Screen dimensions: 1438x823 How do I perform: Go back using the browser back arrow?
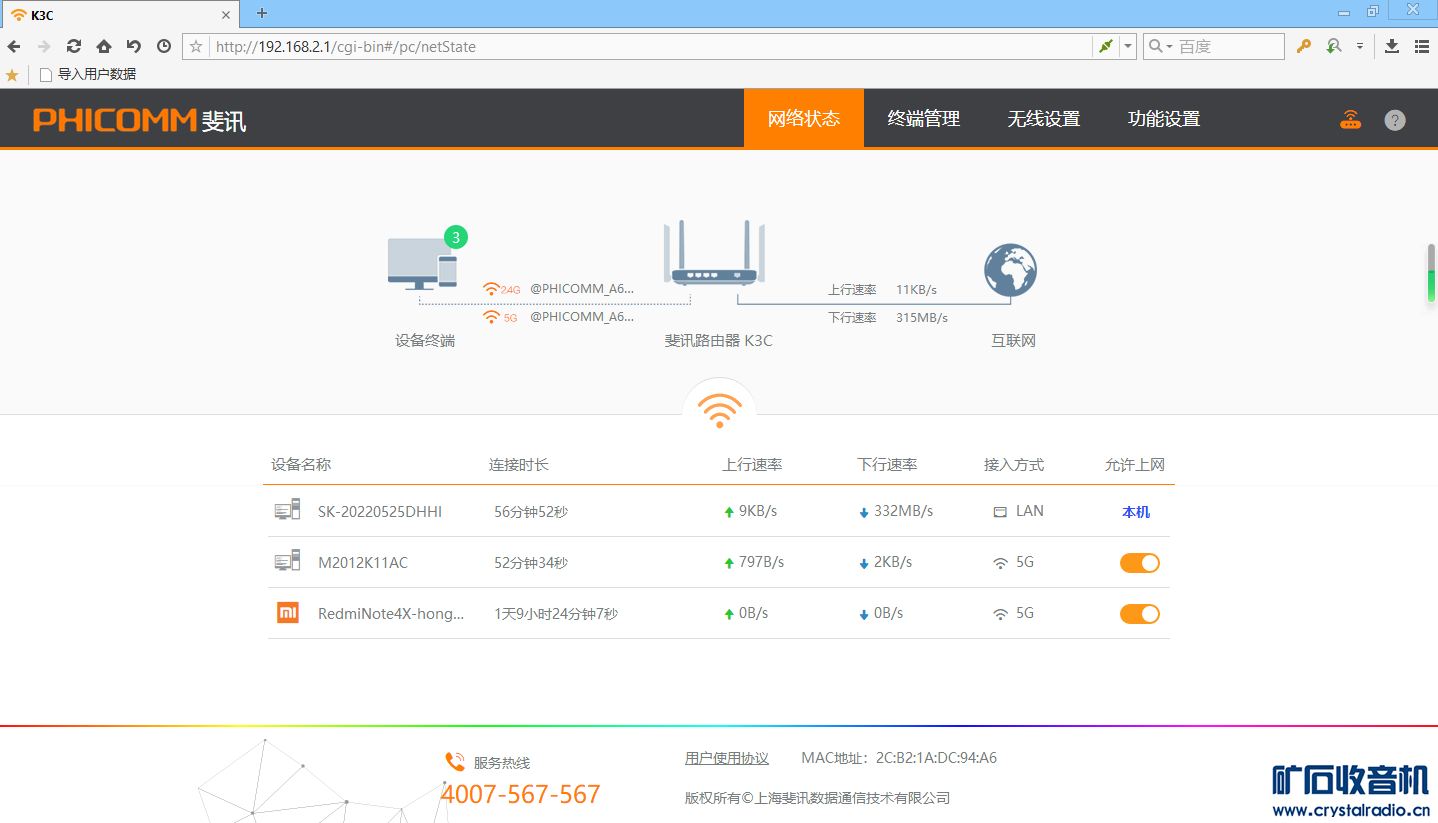14,46
